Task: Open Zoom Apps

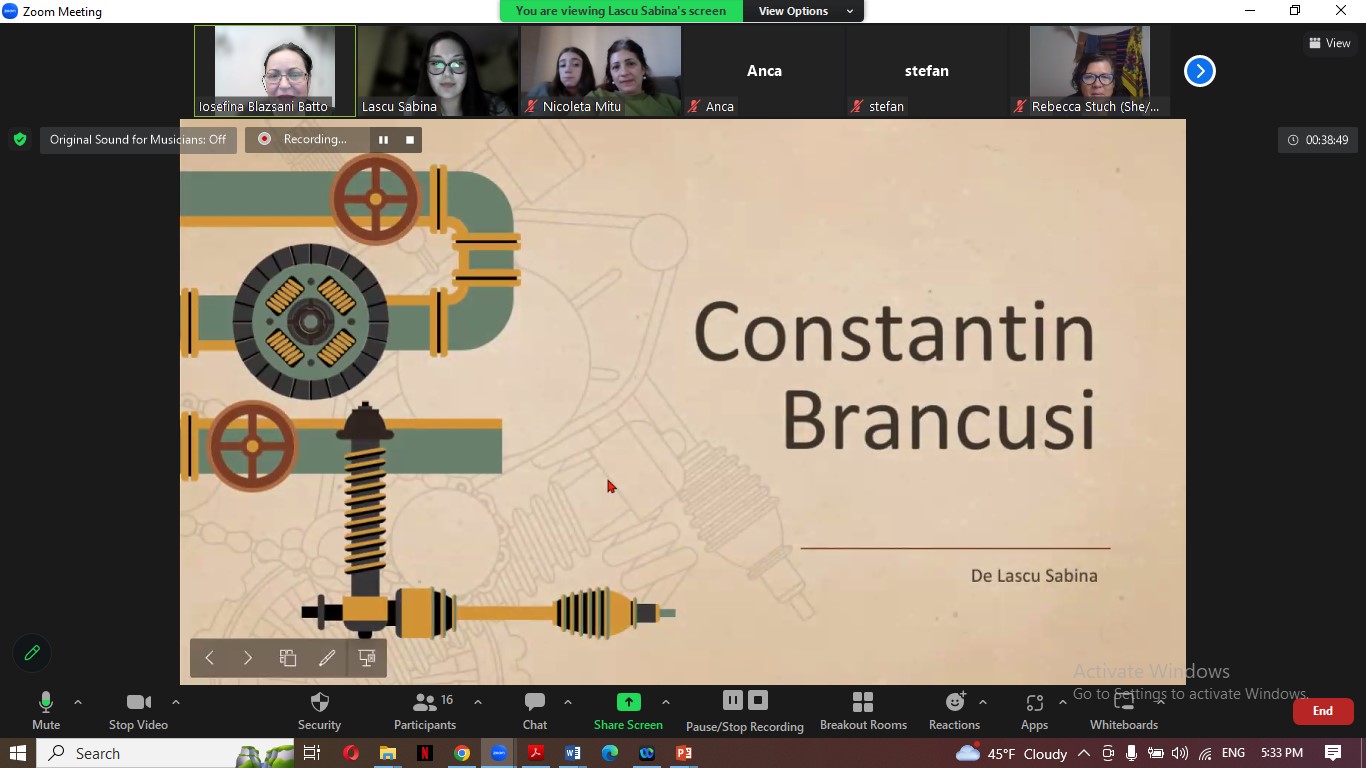Action: [1034, 711]
